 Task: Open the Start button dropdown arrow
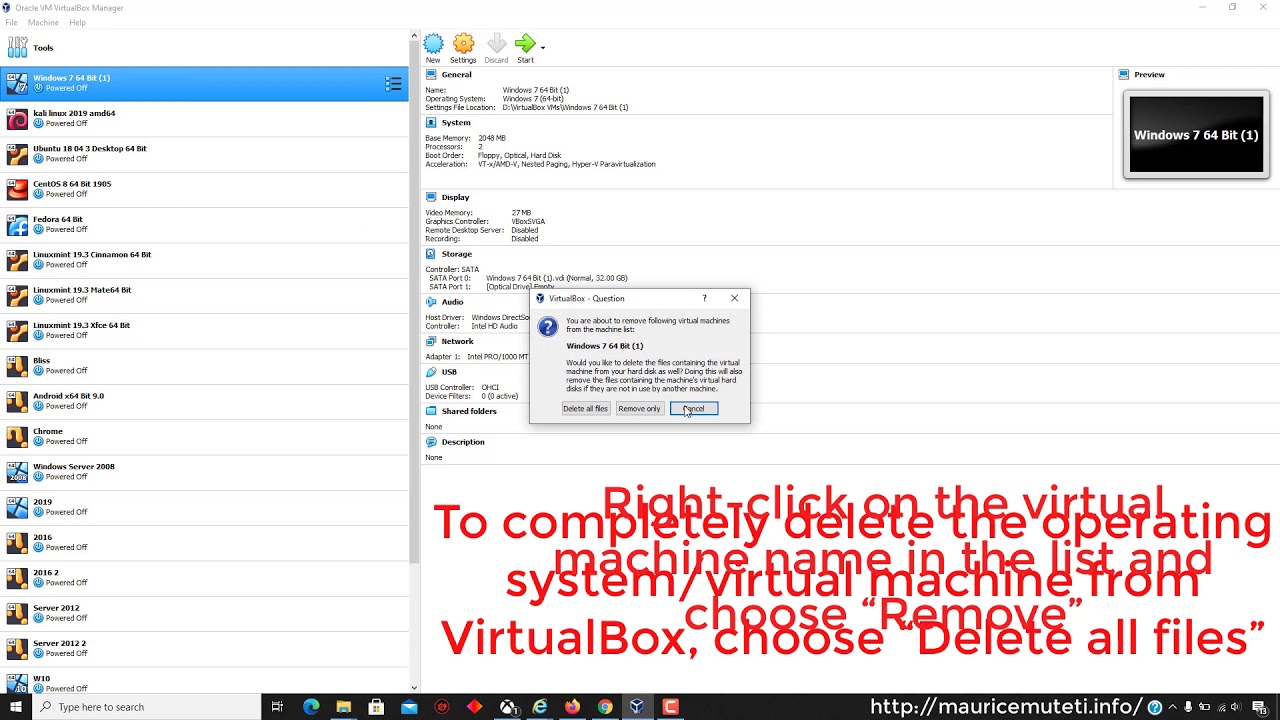click(543, 47)
